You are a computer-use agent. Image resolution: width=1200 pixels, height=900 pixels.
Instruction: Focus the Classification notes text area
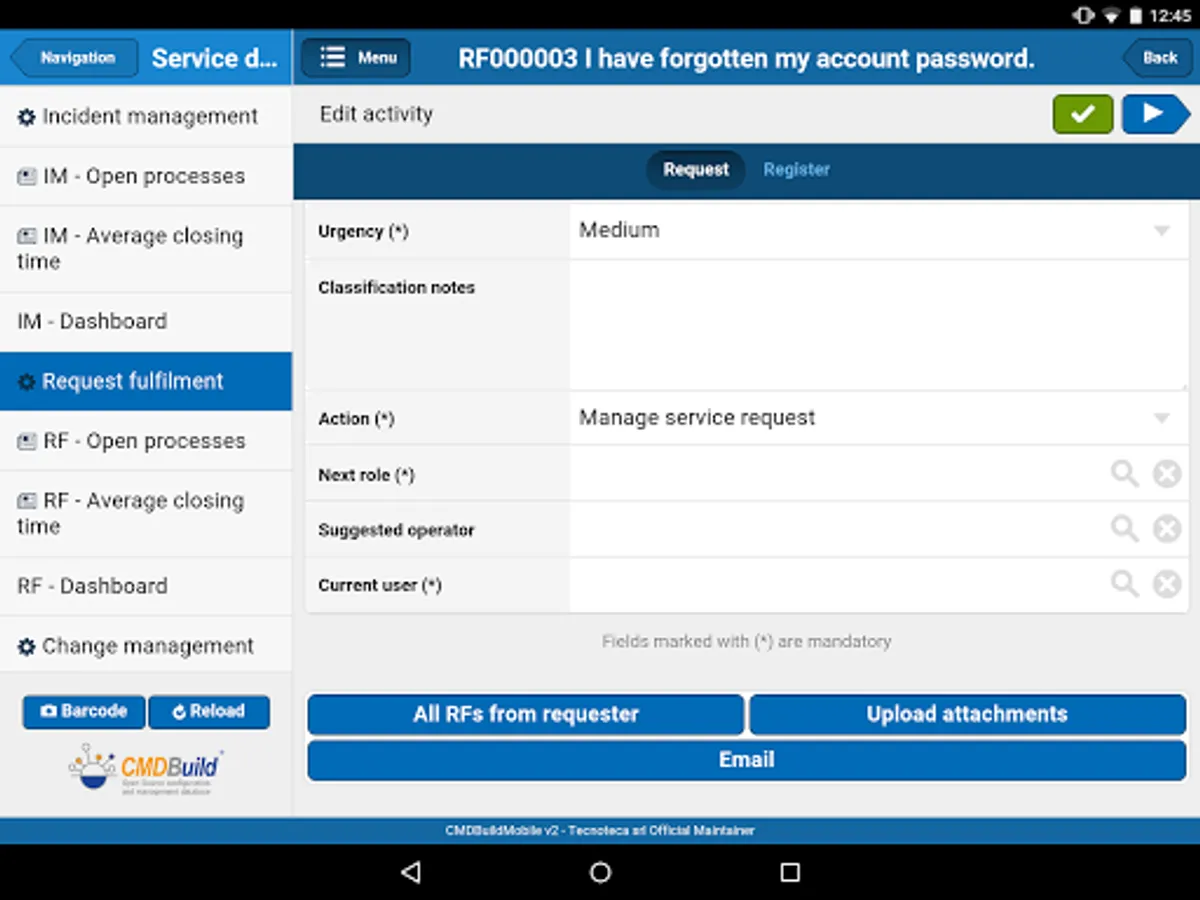click(x=879, y=325)
